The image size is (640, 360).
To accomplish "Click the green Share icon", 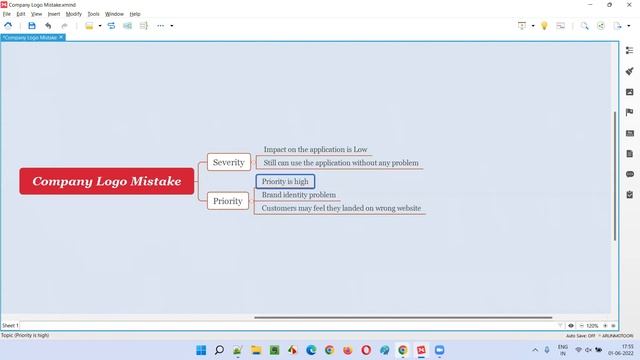I will pos(601,26).
